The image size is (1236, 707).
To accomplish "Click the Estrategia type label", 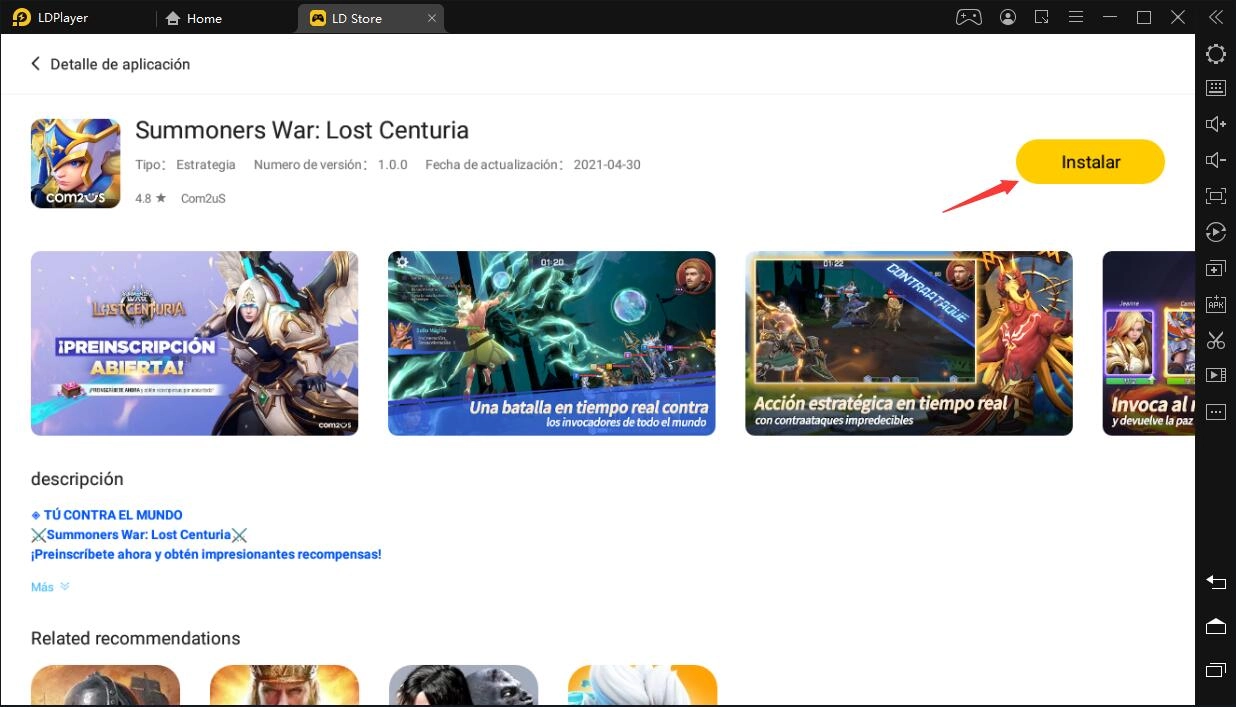I will point(206,165).
